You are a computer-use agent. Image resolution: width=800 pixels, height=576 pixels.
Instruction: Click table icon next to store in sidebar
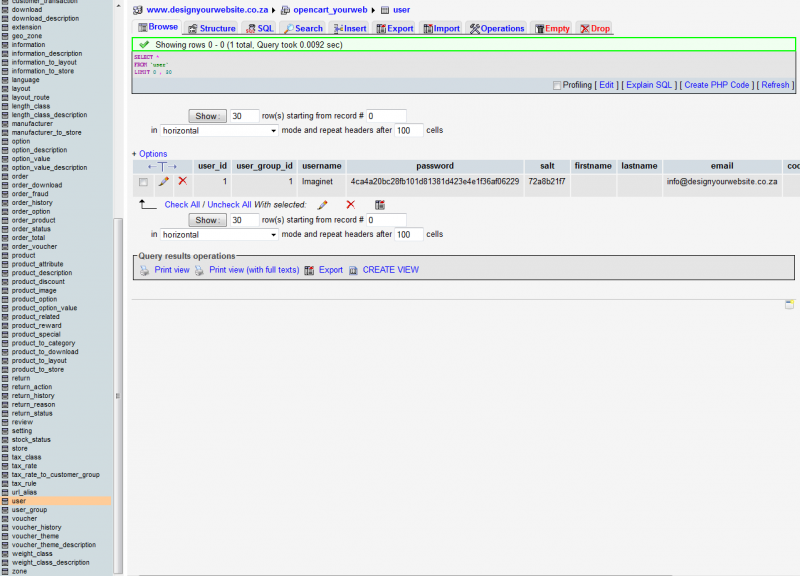pos(5,448)
